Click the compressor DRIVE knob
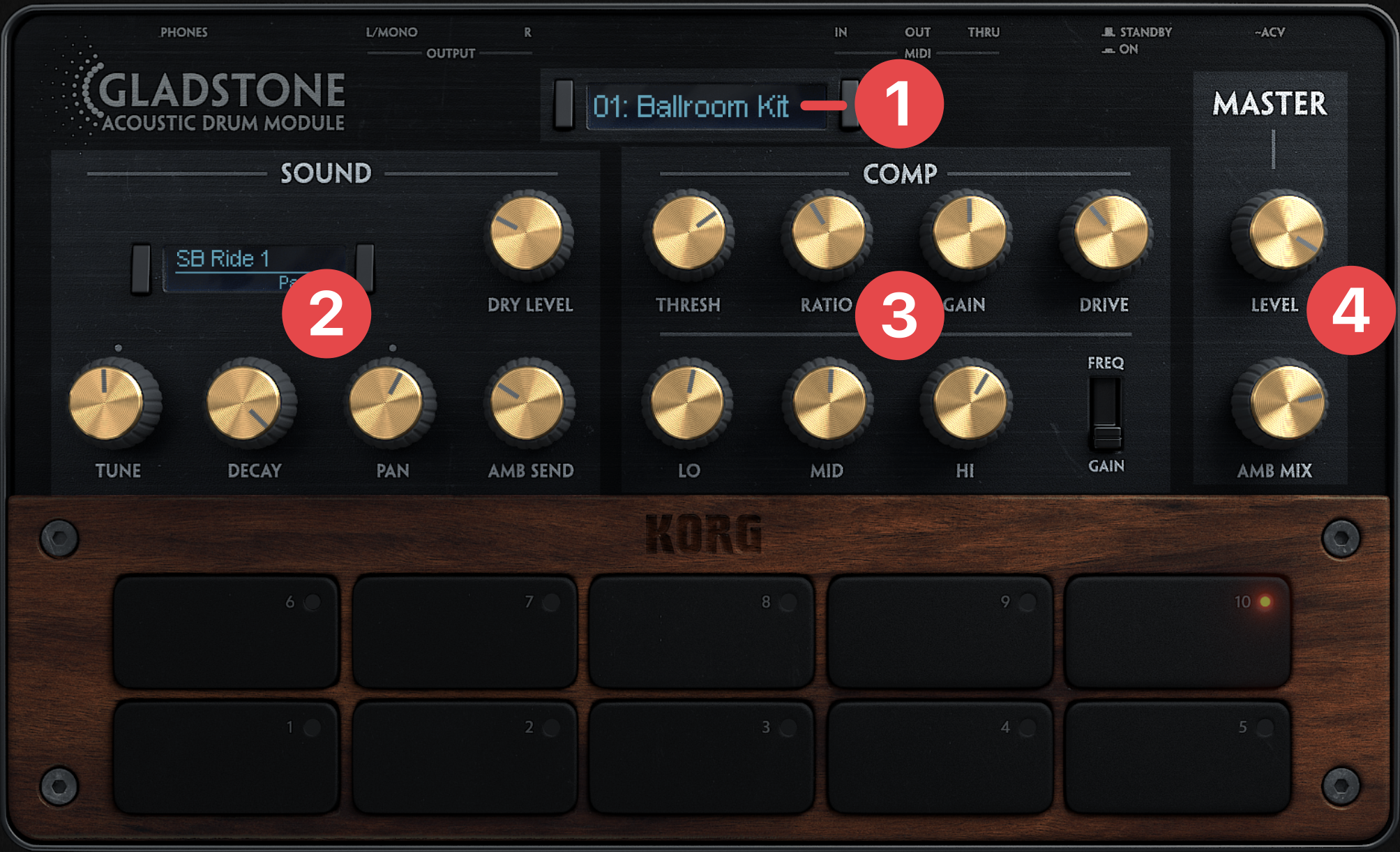Screen dimensions: 1400x852 (x=1111, y=233)
